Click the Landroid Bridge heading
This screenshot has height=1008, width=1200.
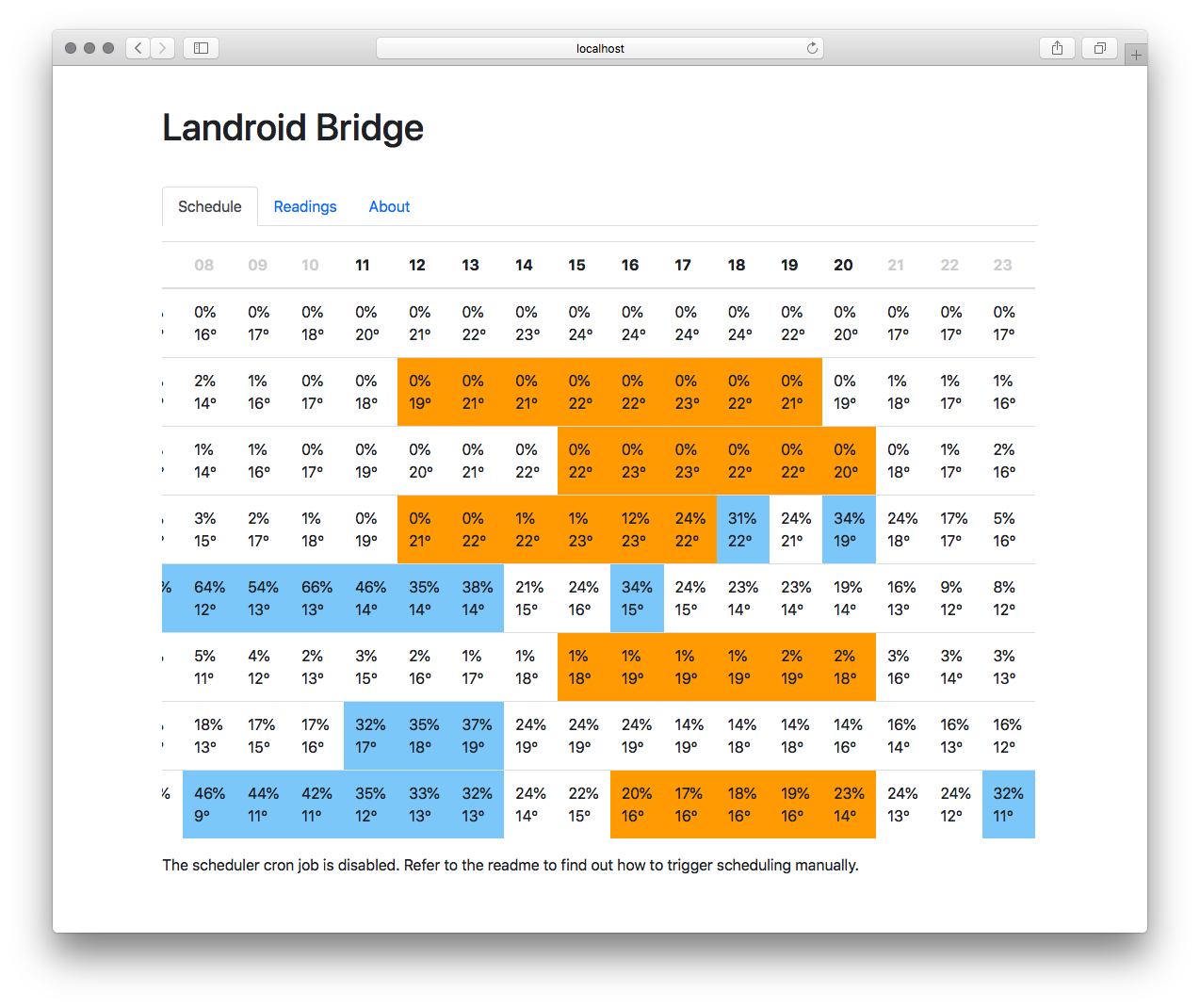(x=293, y=127)
